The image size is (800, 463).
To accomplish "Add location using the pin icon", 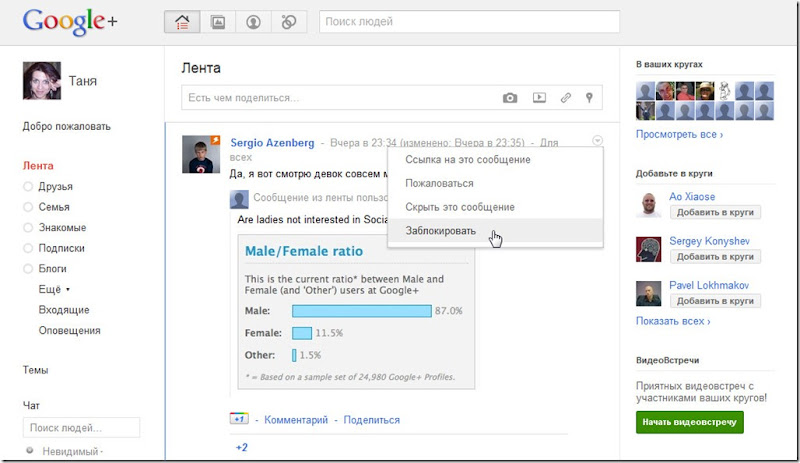I will pos(589,98).
